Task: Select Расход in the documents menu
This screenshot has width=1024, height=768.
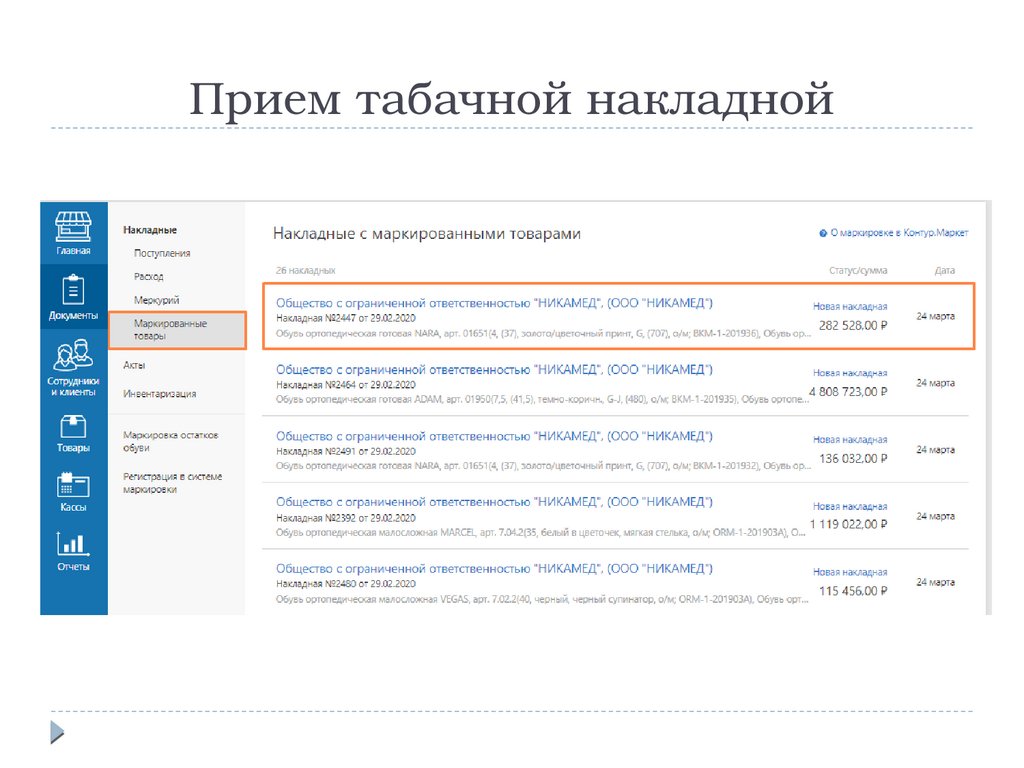Action: click(x=149, y=277)
